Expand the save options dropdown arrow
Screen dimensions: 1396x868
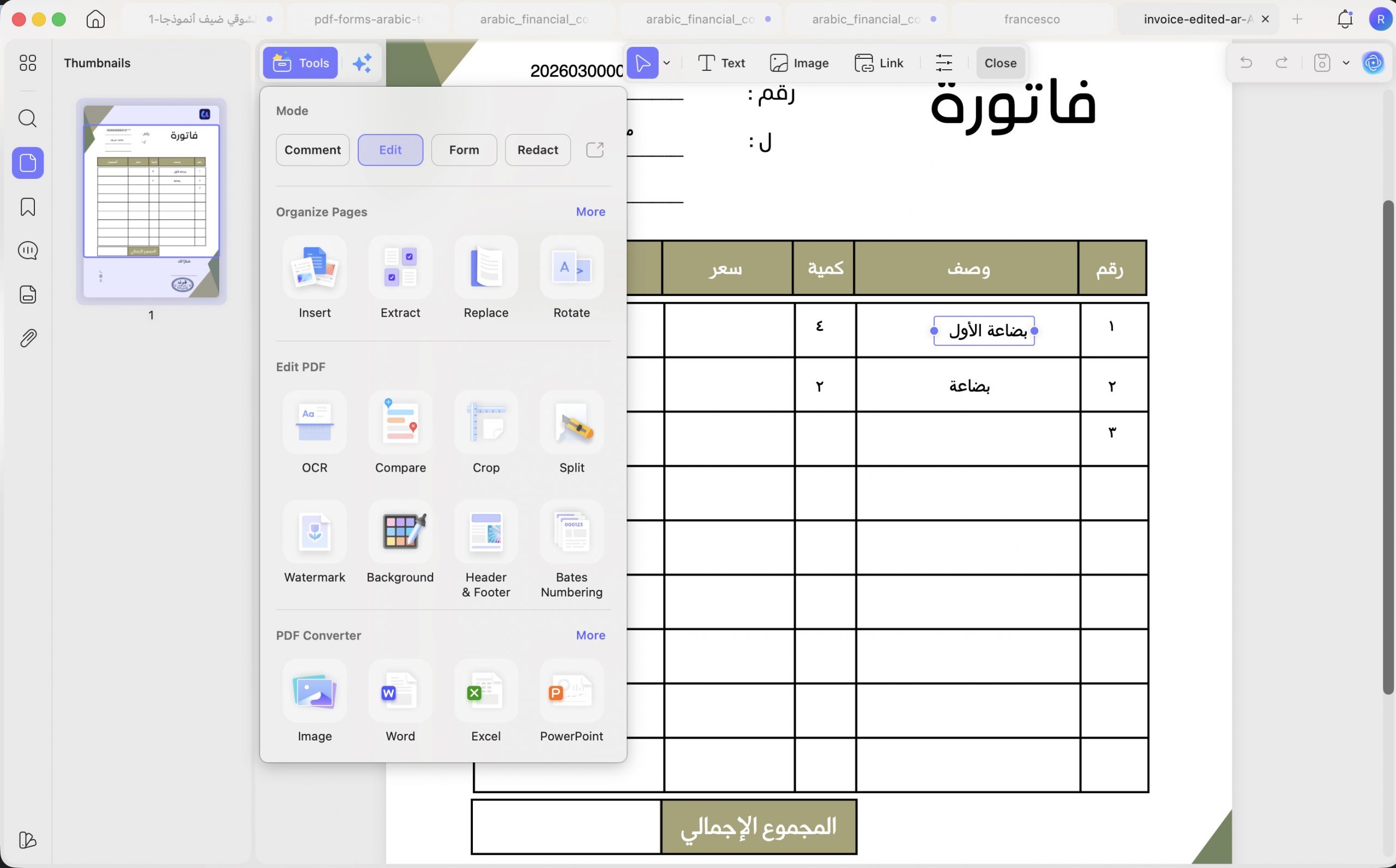pos(1346,63)
